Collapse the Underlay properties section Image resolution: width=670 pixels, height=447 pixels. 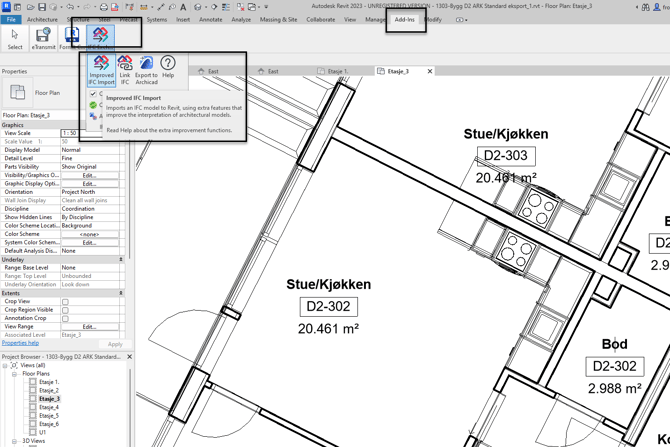coord(121,259)
